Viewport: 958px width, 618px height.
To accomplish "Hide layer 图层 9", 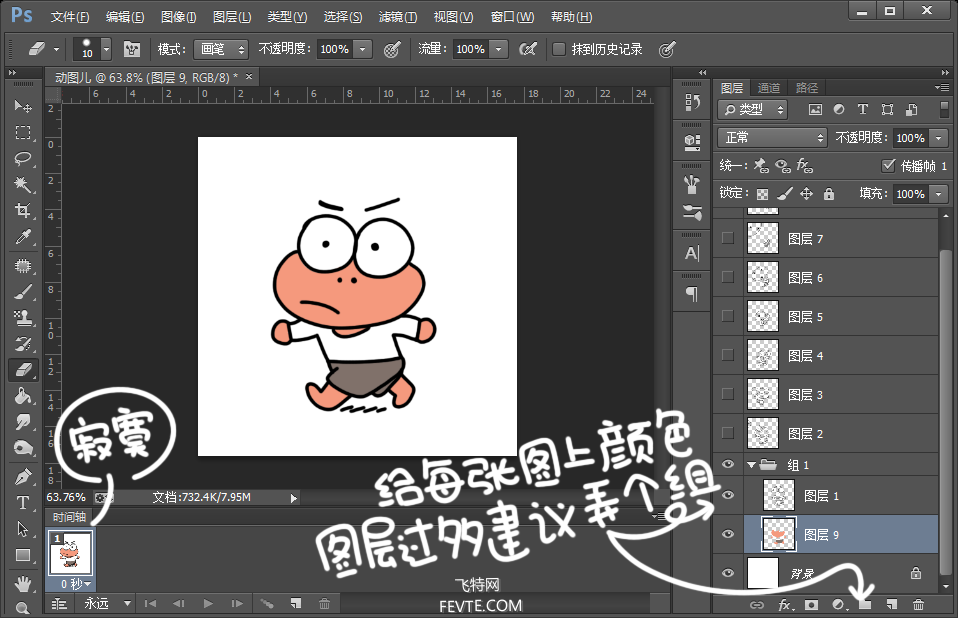I will pos(728,534).
